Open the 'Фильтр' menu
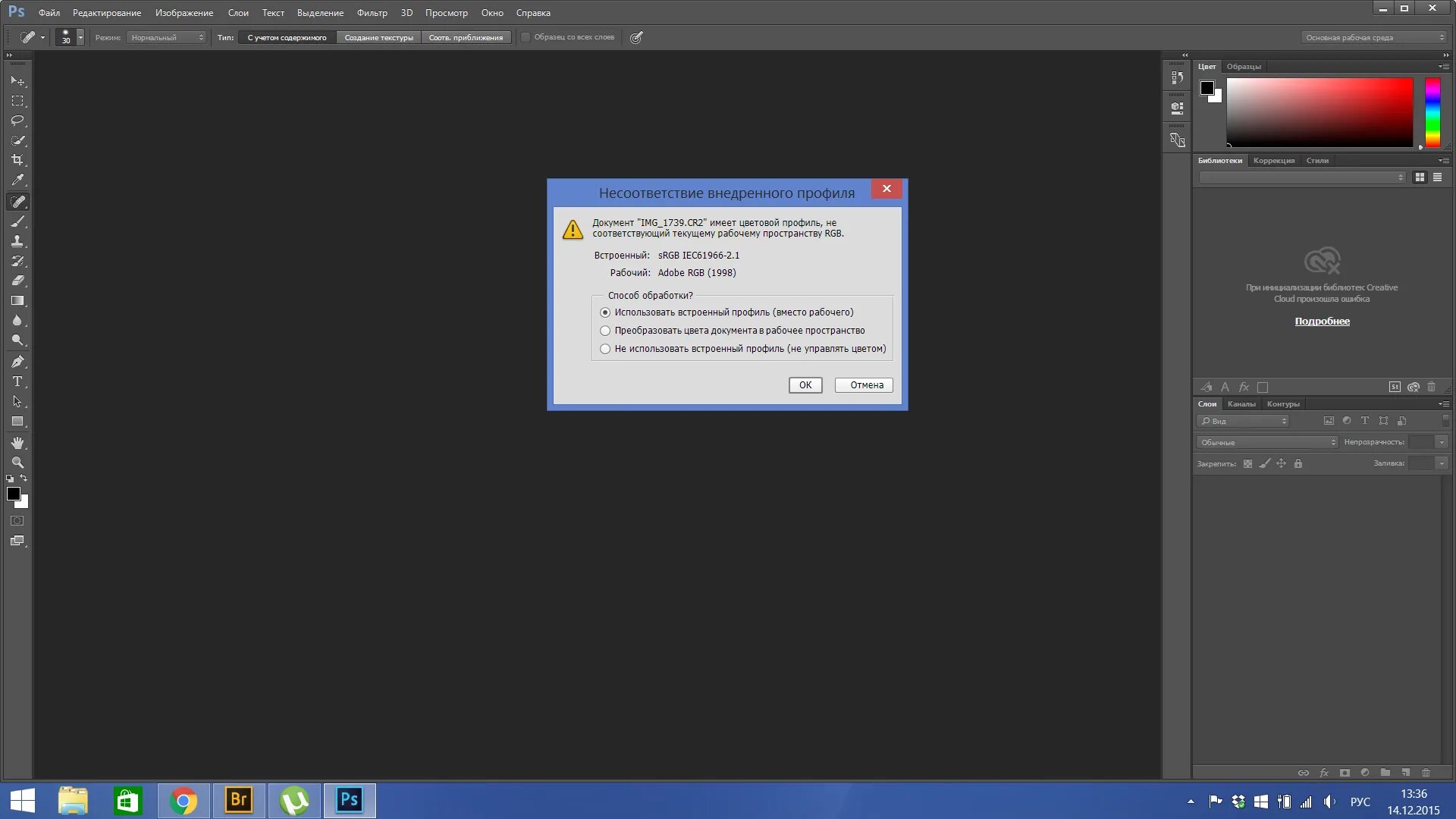1456x819 pixels. point(372,13)
